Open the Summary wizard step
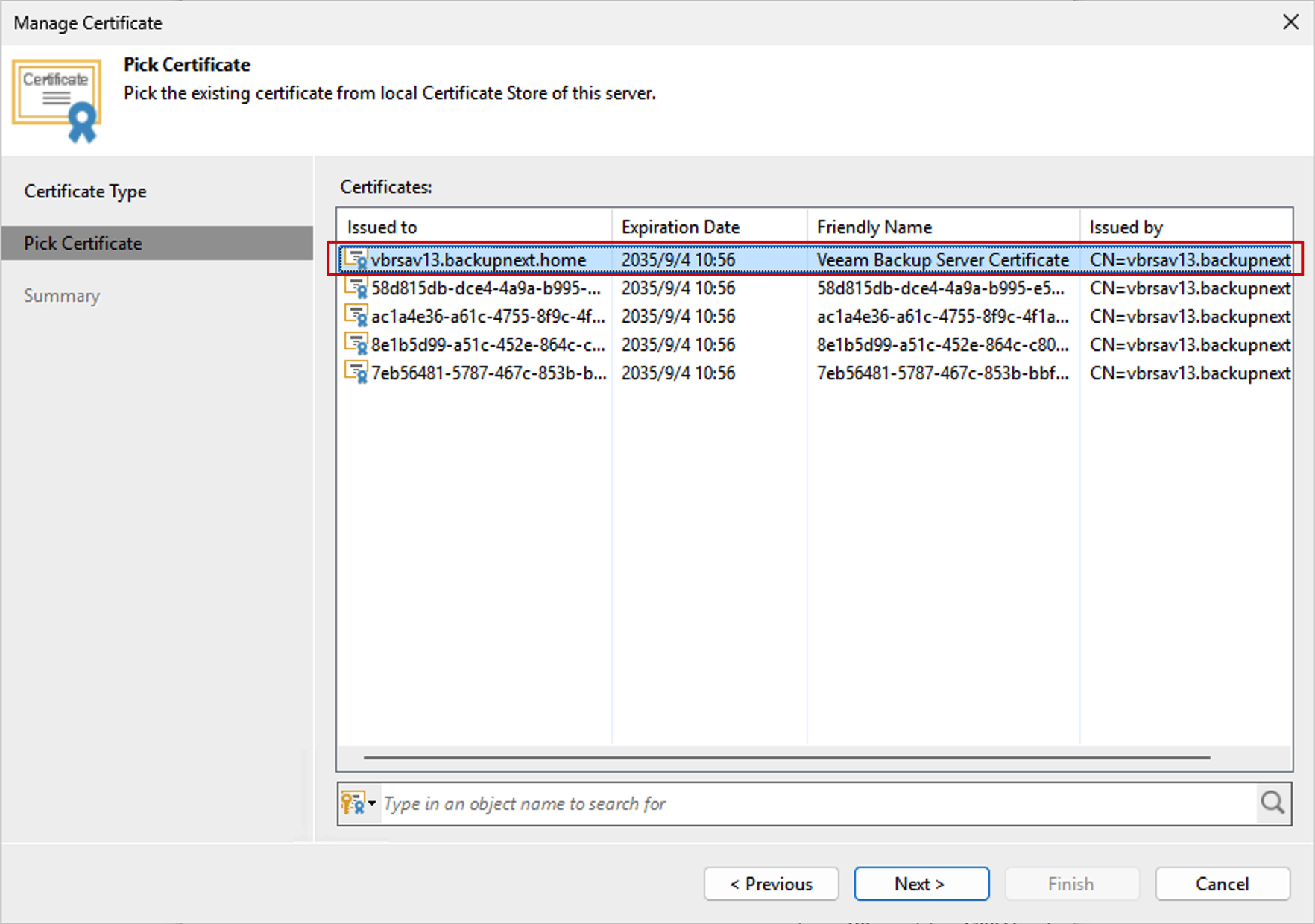The image size is (1315, 924). point(62,296)
